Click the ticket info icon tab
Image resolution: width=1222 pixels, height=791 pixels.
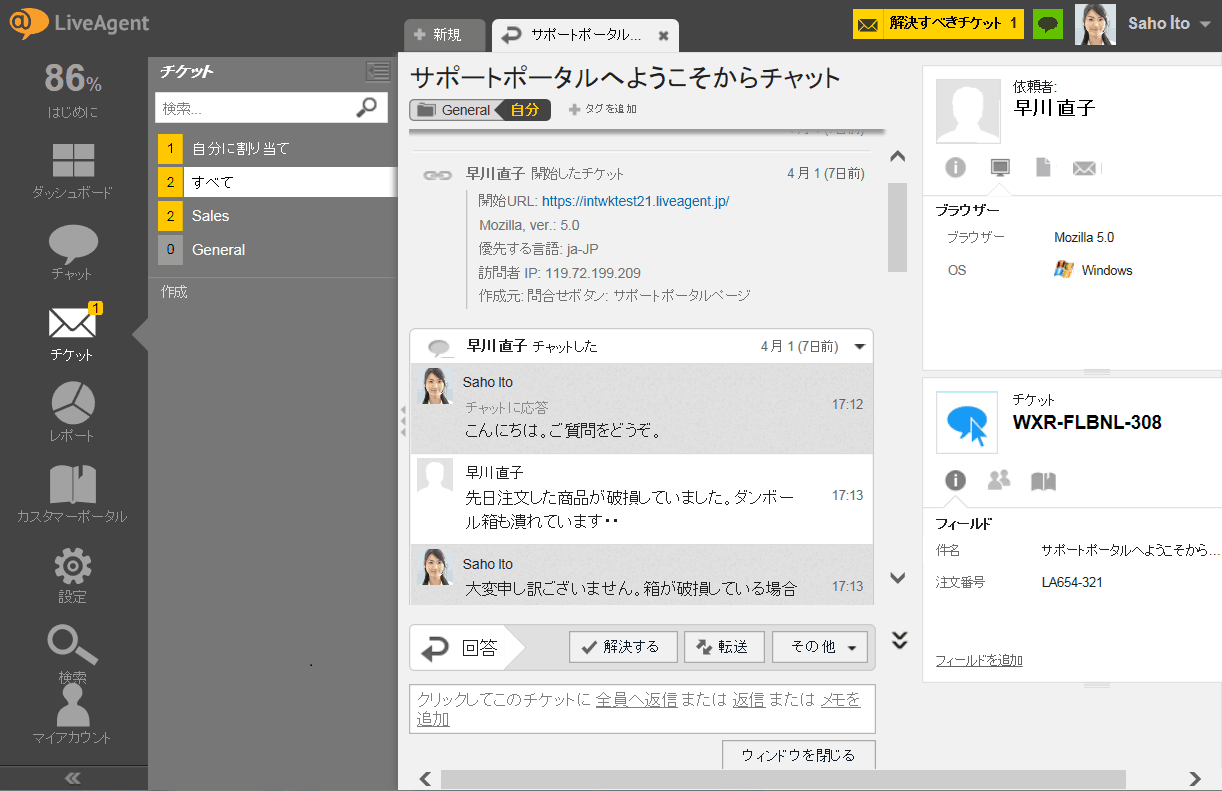pos(955,481)
